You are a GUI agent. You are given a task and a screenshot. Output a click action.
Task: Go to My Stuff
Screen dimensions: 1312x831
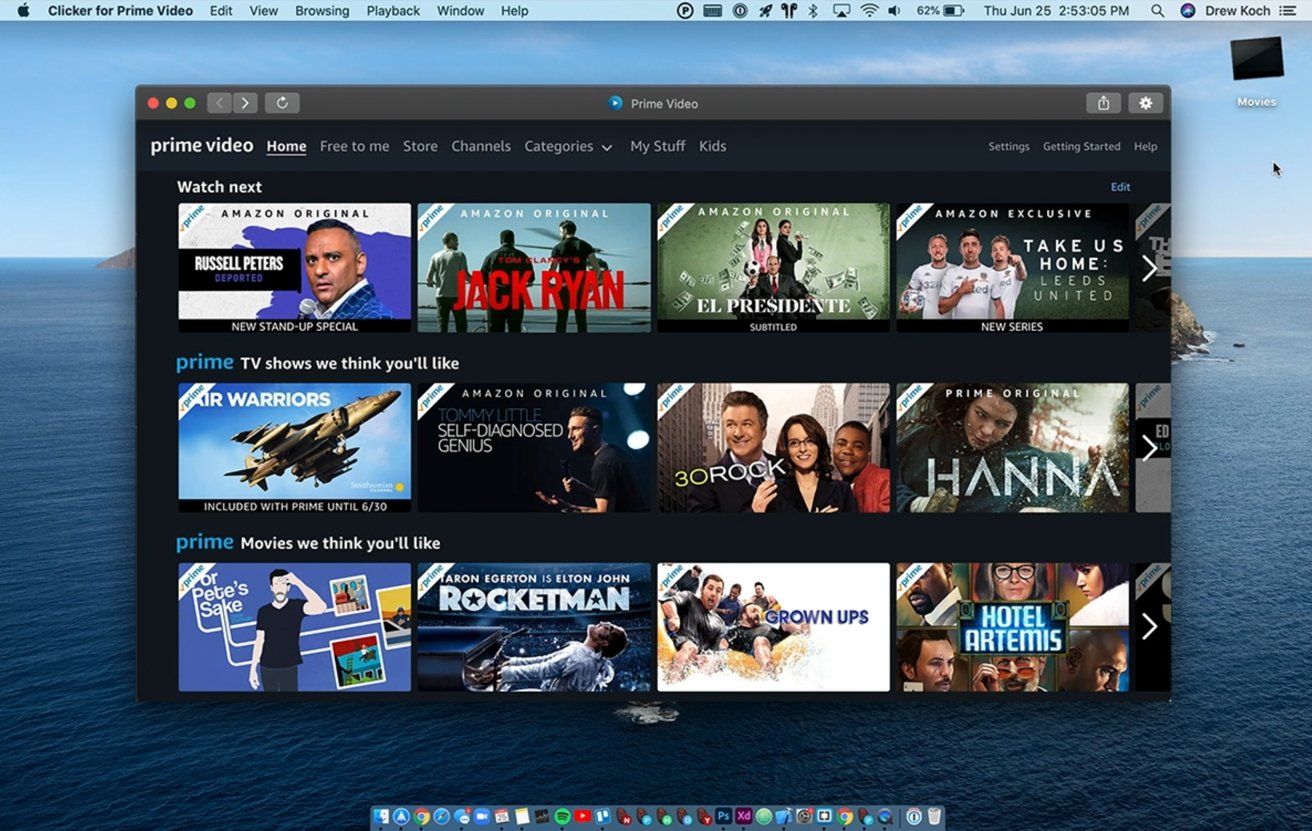pos(658,146)
